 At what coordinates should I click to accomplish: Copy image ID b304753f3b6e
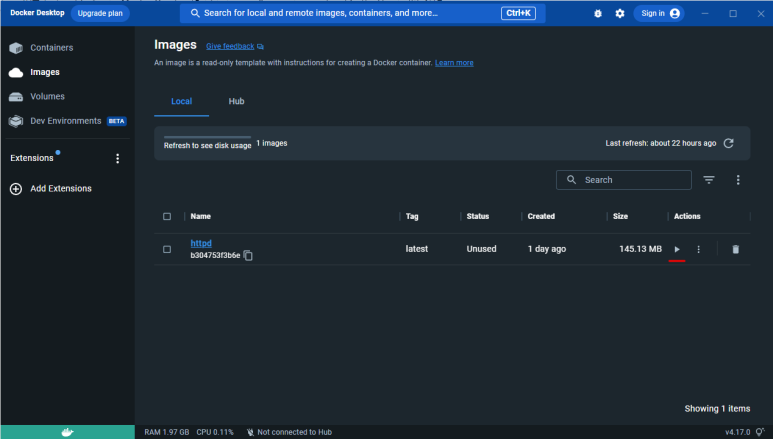(248, 256)
